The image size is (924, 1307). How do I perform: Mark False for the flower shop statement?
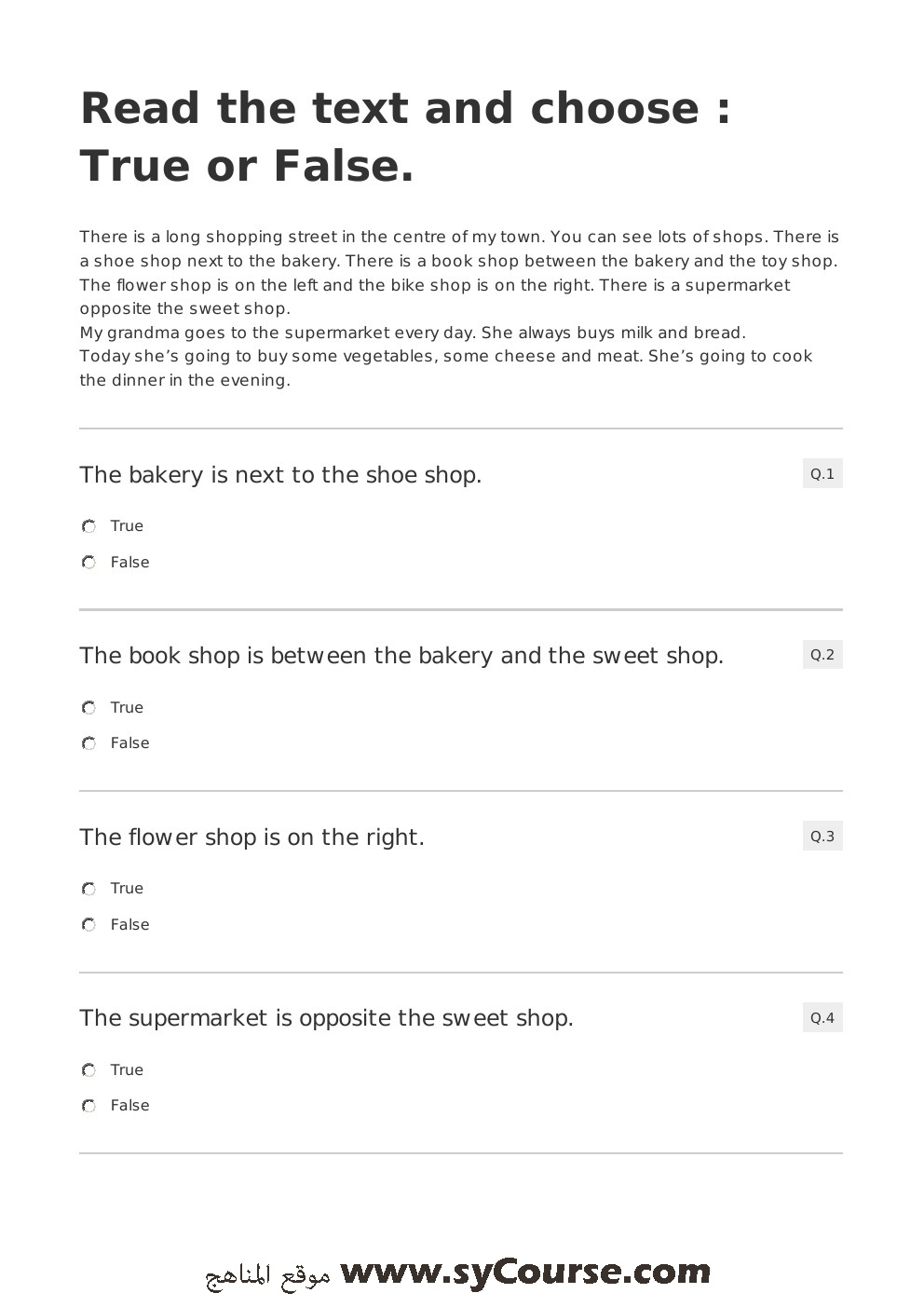(88, 925)
